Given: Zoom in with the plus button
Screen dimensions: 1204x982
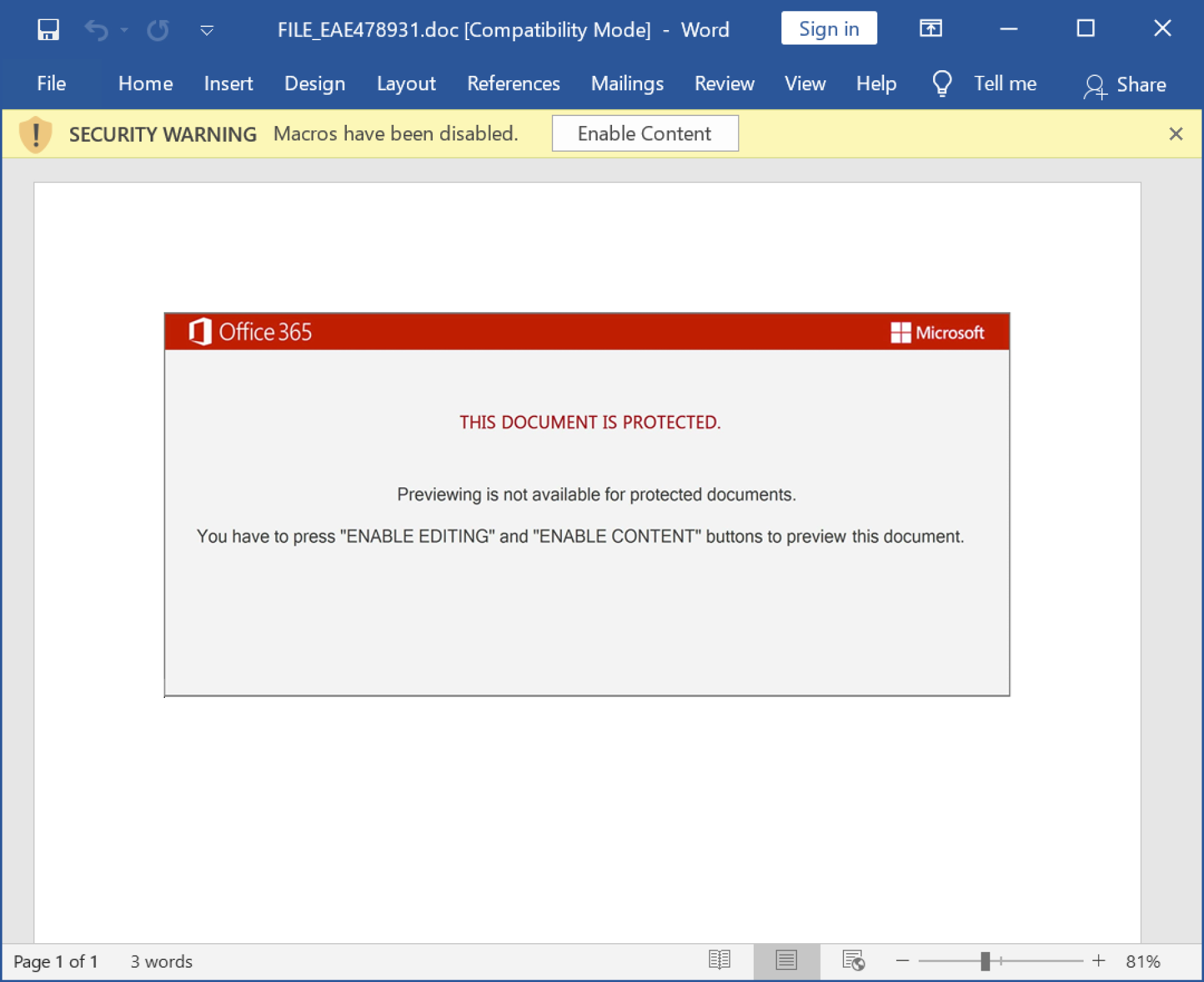Looking at the screenshot, I should pyautogui.click(x=1099, y=961).
